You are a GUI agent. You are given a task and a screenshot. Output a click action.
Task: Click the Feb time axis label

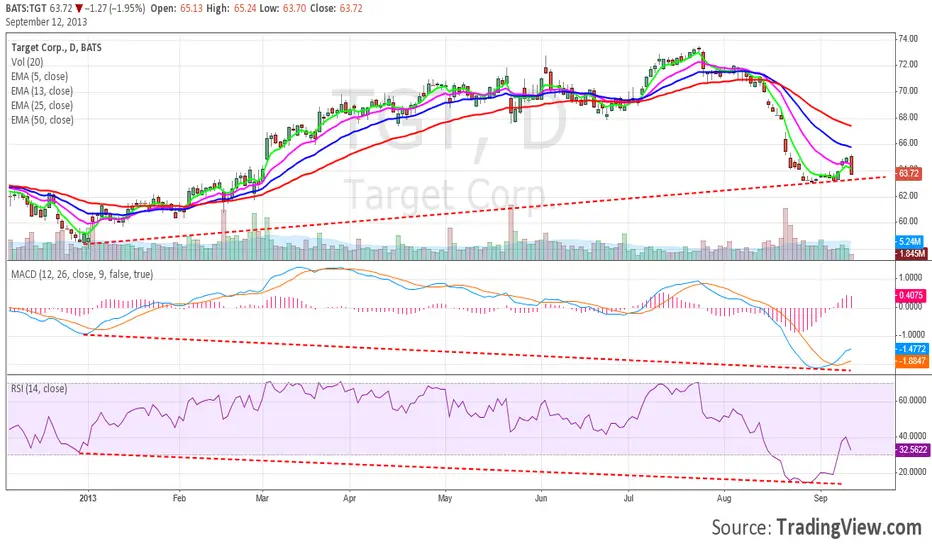[x=179, y=498]
